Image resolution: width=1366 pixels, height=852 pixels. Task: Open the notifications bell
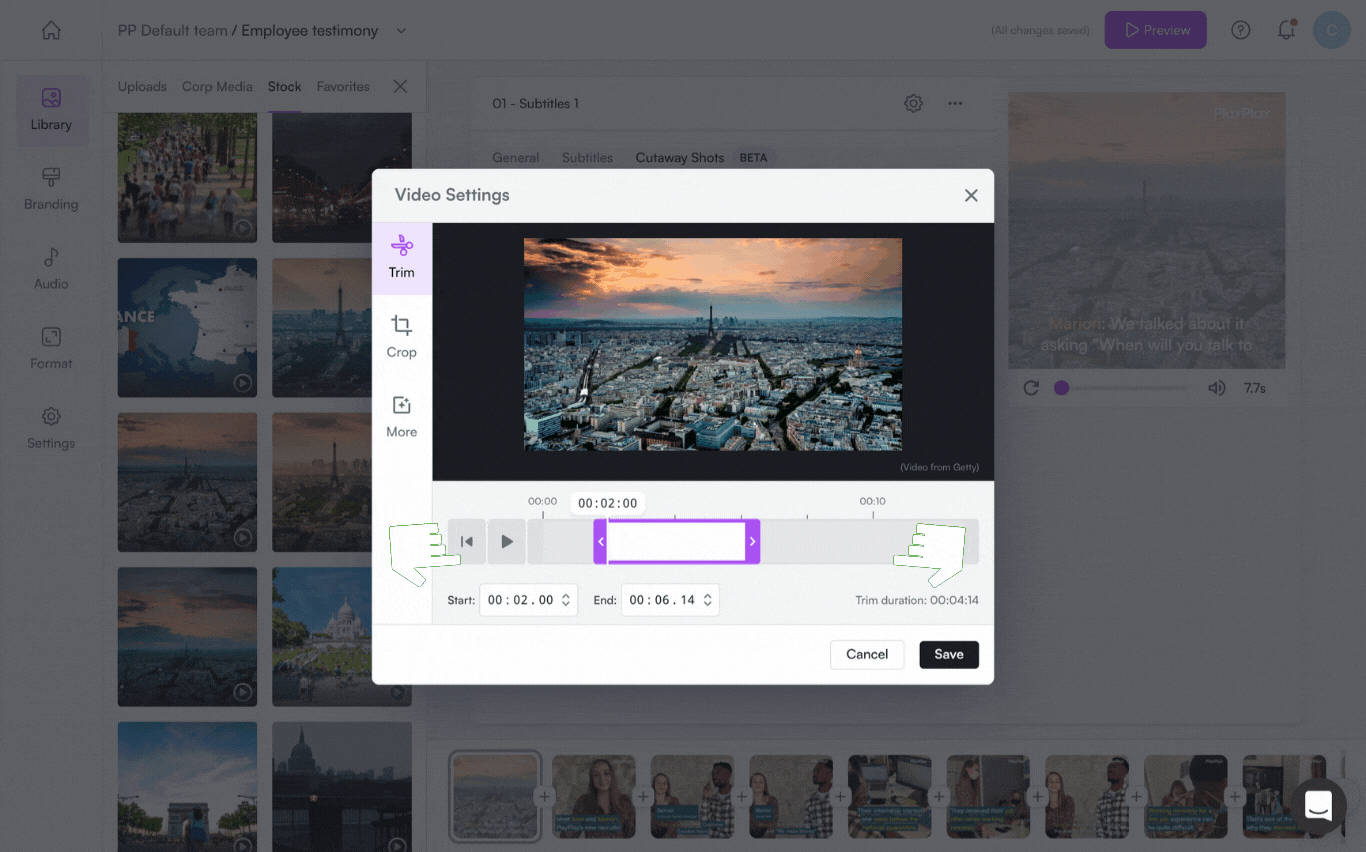(1287, 30)
